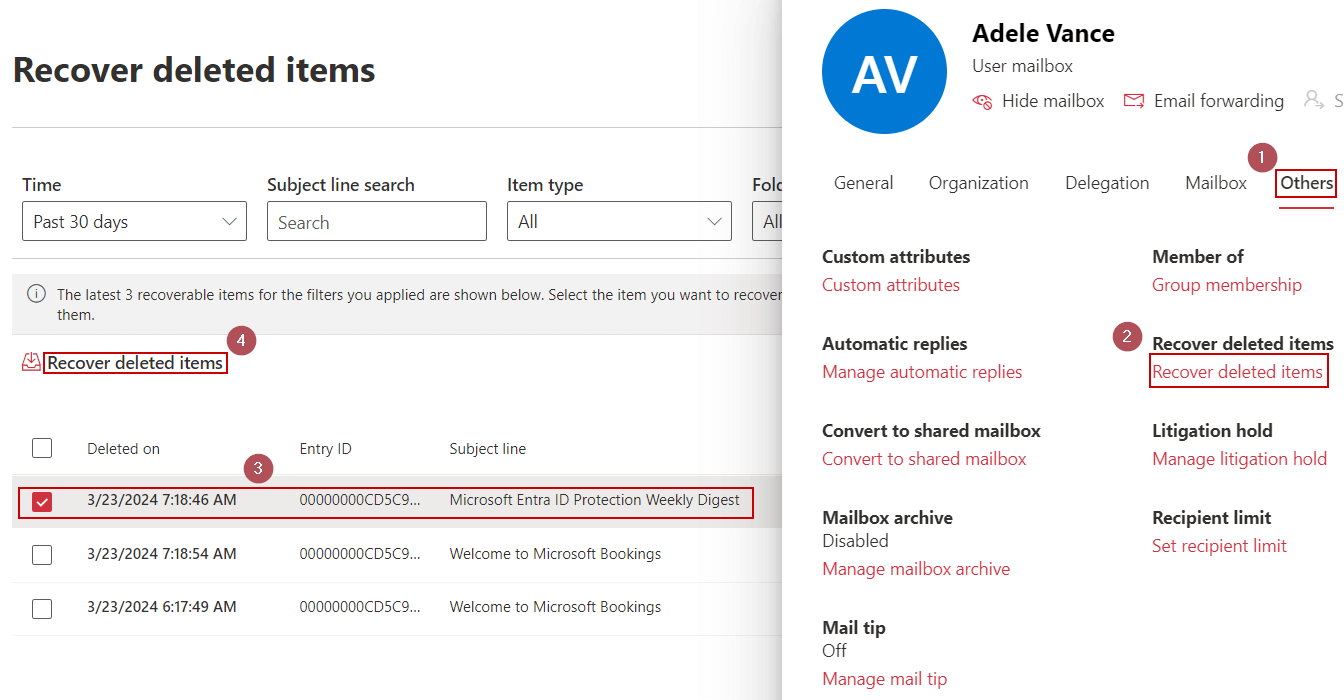Image resolution: width=1344 pixels, height=700 pixels.
Task: Click the Email forwarding envelope icon
Action: [1134, 101]
